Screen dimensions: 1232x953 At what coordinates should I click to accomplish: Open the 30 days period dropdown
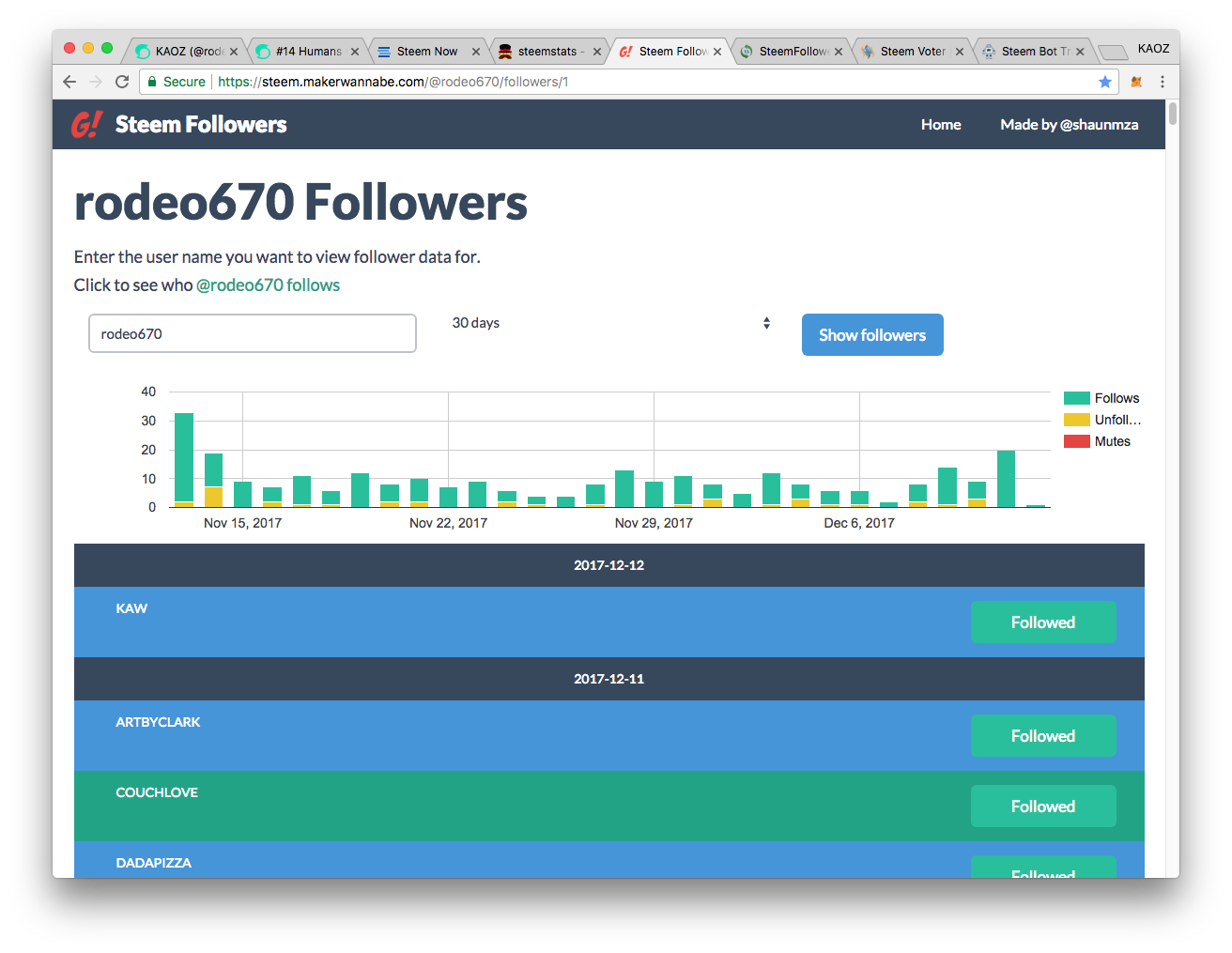pos(609,323)
